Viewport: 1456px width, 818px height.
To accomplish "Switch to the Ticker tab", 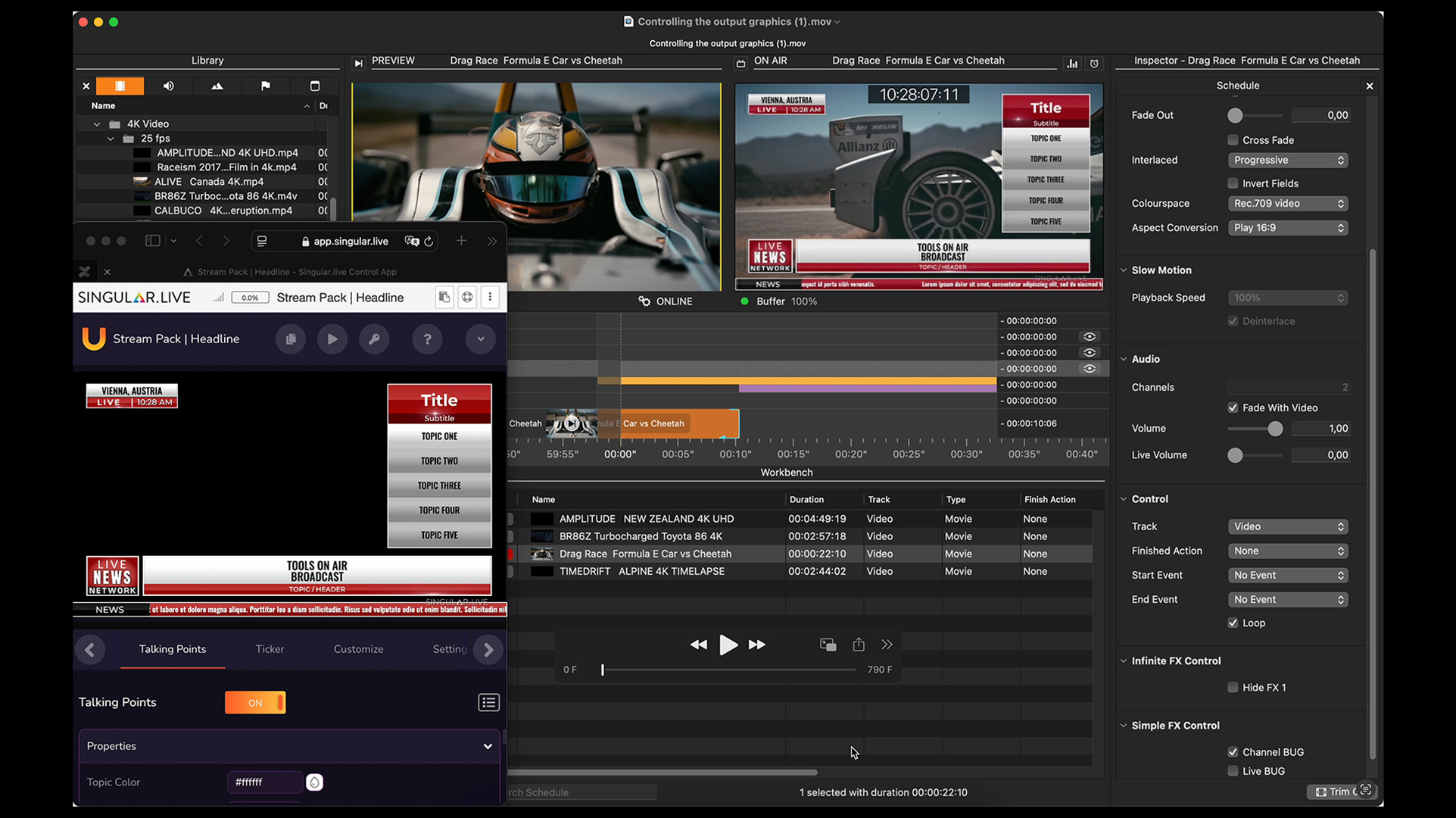I will coord(270,649).
